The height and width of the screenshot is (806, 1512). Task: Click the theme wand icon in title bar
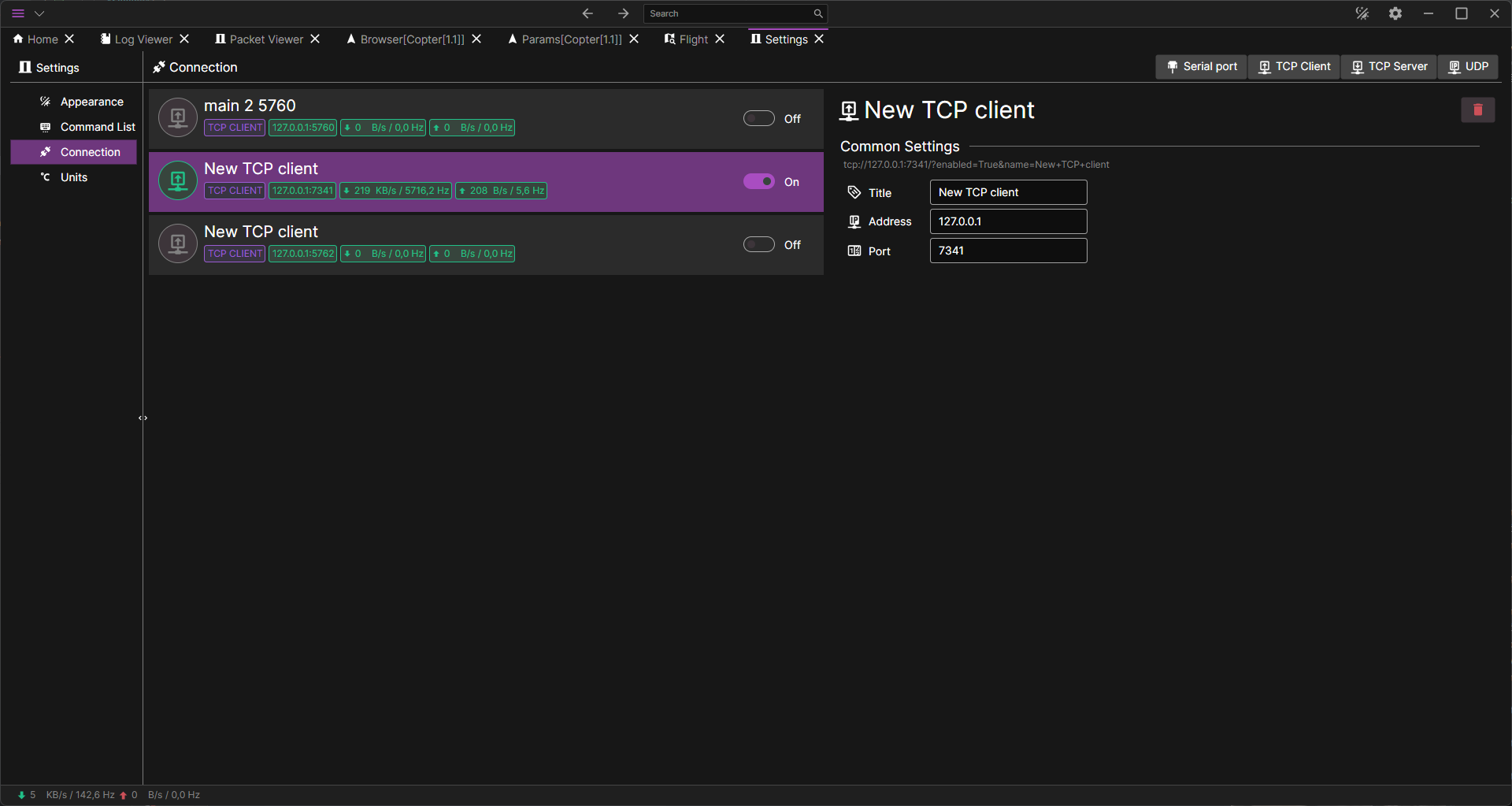[x=1362, y=13]
